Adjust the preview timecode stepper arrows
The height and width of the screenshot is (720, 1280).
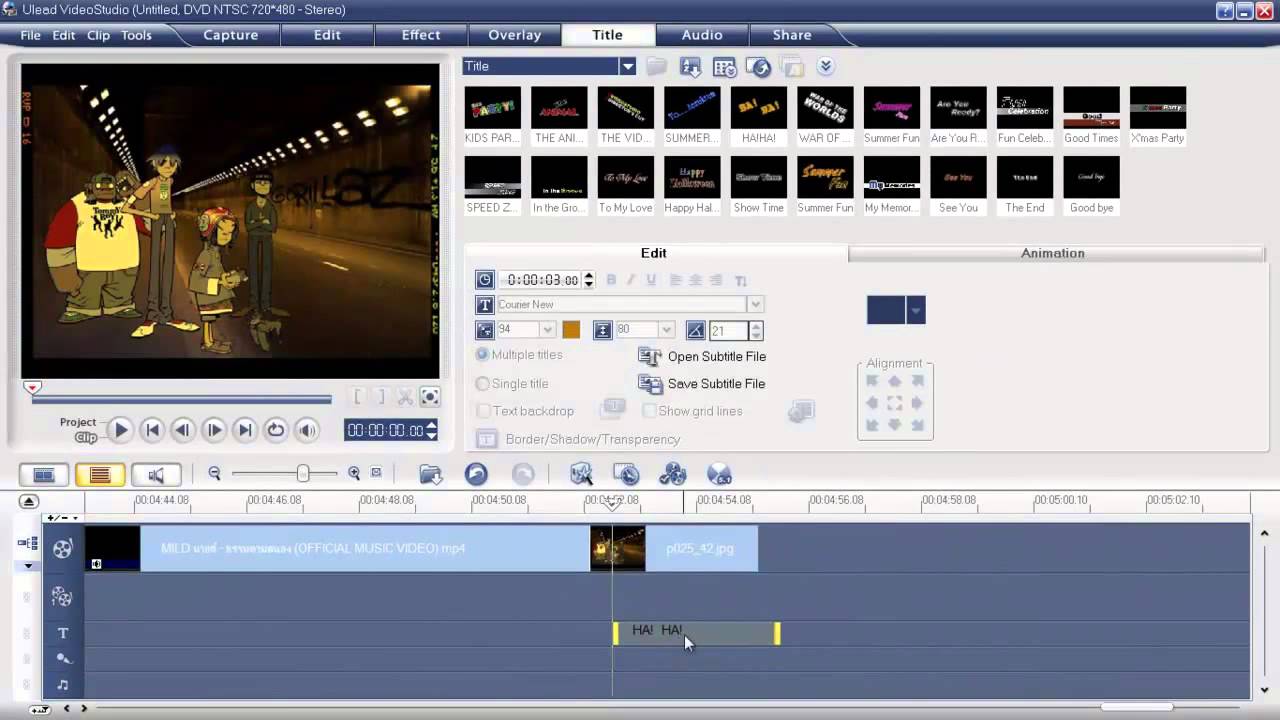click(x=431, y=430)
